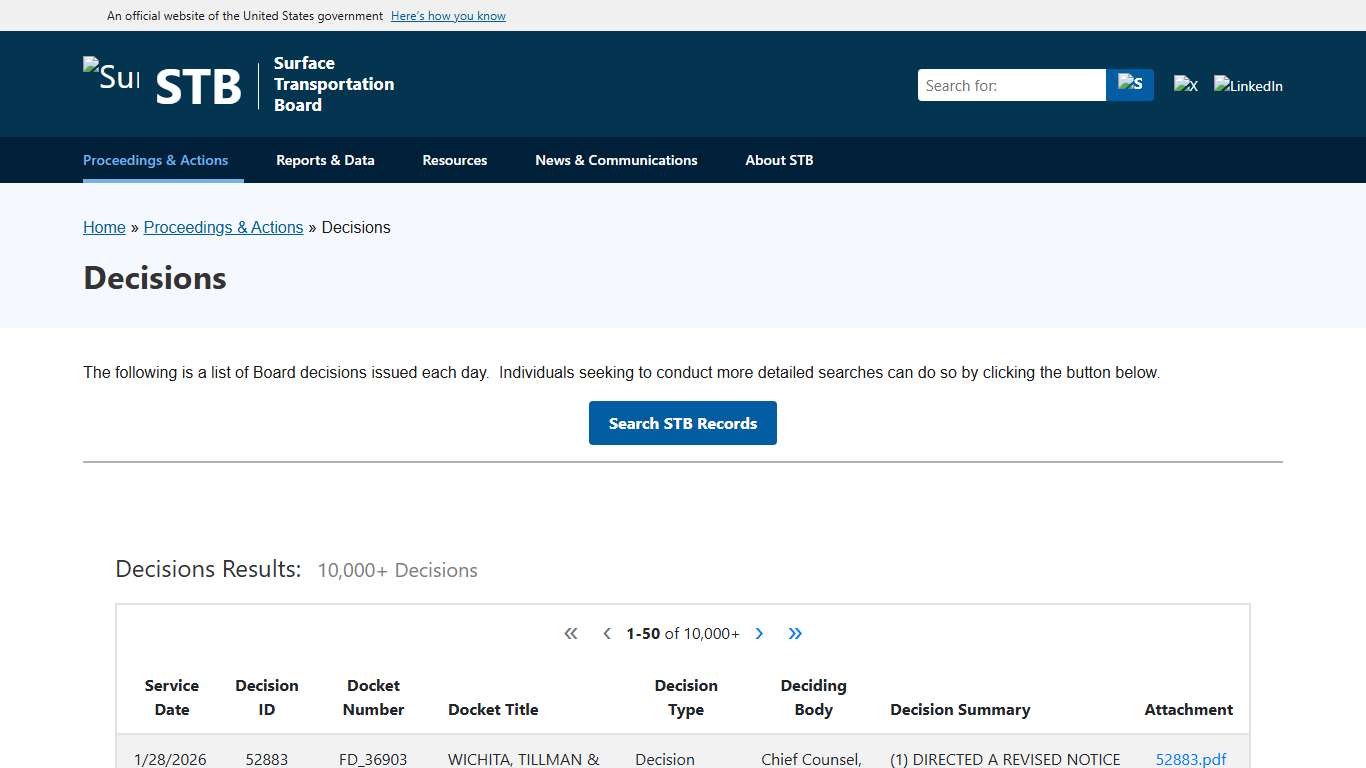The image size is (1366, 768).
Task: Open the LinkedIn social icon
Action: tap(1248, 86)
